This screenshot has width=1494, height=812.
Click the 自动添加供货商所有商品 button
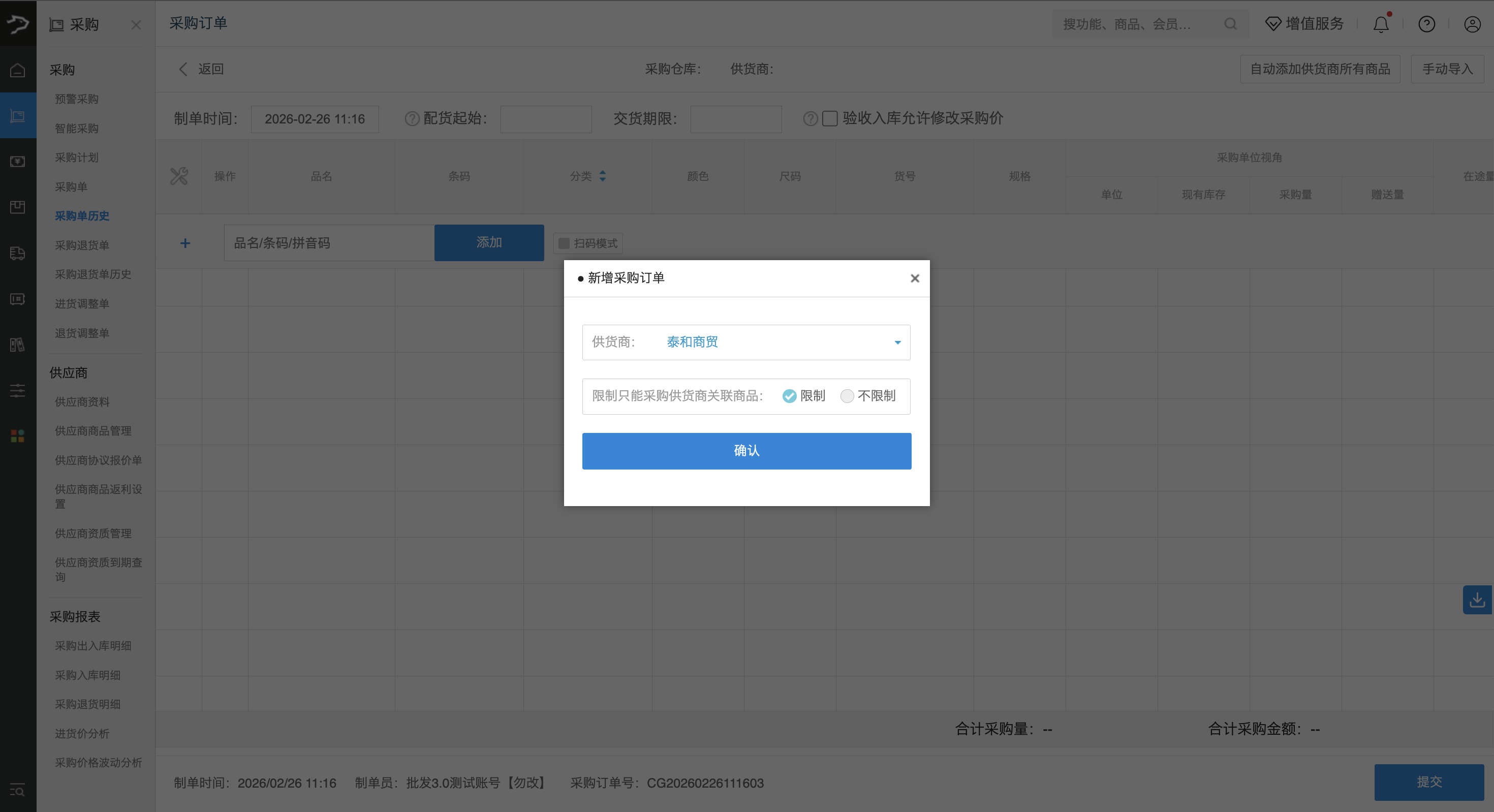pyautogui.click(x=1321, y=69)
